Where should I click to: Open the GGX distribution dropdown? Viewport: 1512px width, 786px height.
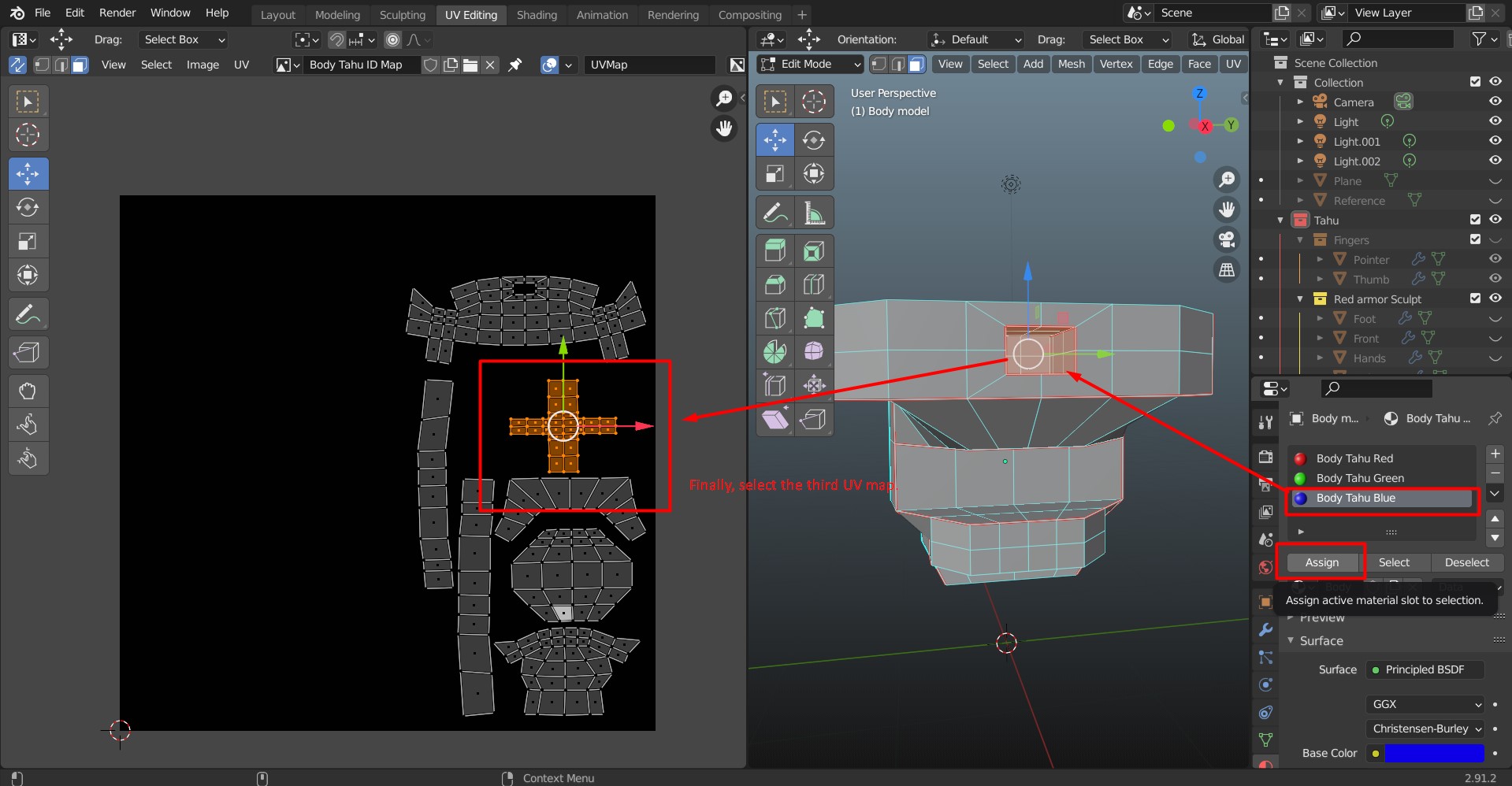(x=1425, y=704)
